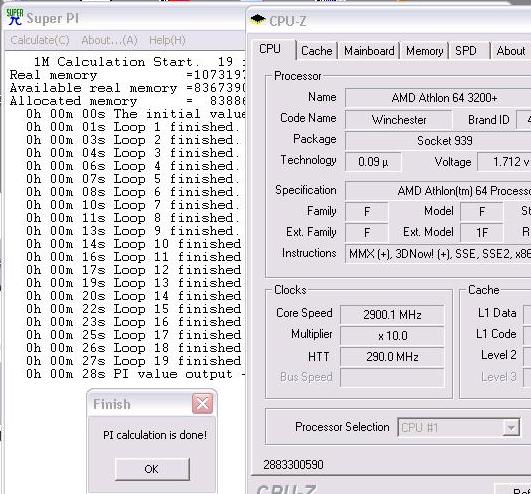This screenshot has height=494, width=531.
Task: Click the number 2883300590 at CPU-Z bottom
Action: [x=293, y=465]
